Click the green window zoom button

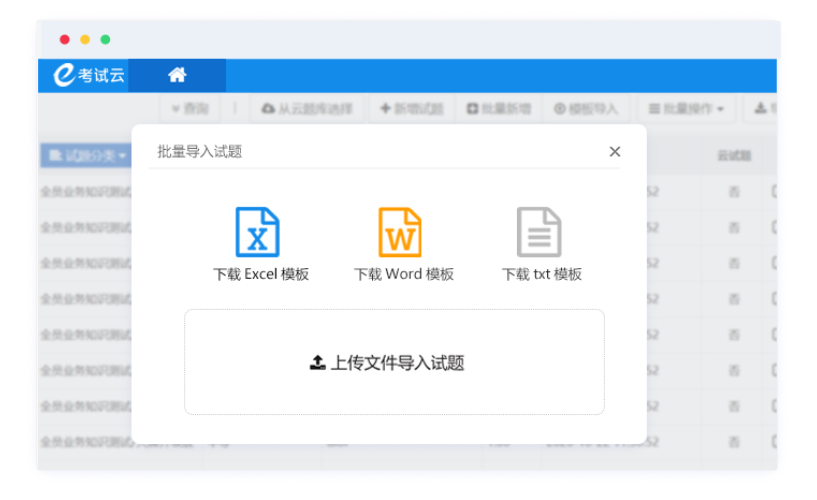click(105, 40)
